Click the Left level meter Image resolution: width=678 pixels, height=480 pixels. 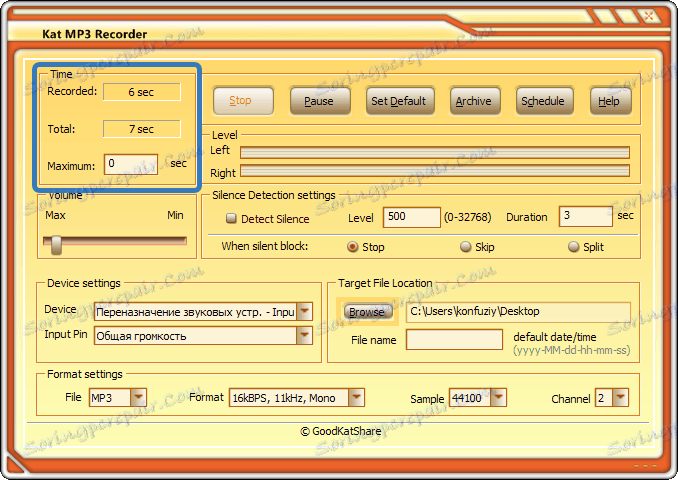[435, 152]
